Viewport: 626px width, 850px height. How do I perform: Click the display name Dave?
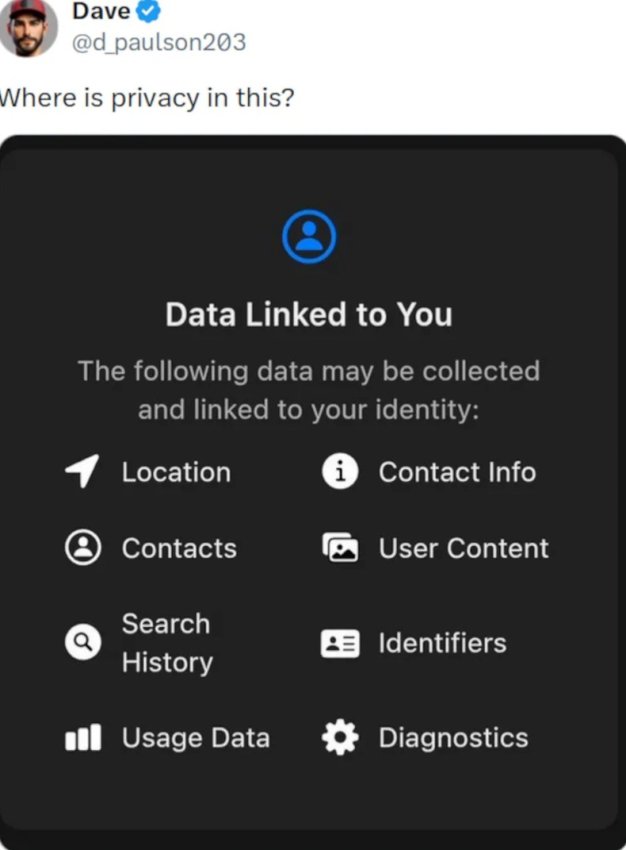(x=101, y=11)
